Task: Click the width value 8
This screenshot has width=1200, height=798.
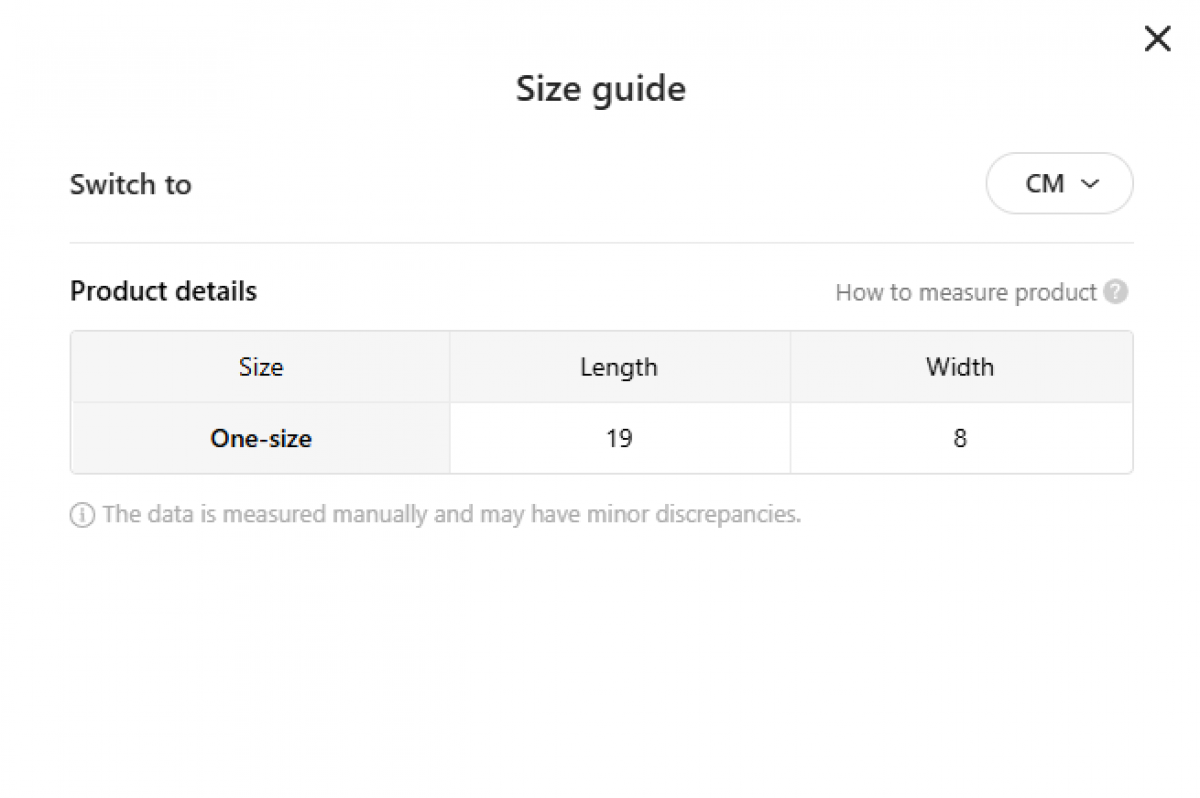Action: click(960, 438)
